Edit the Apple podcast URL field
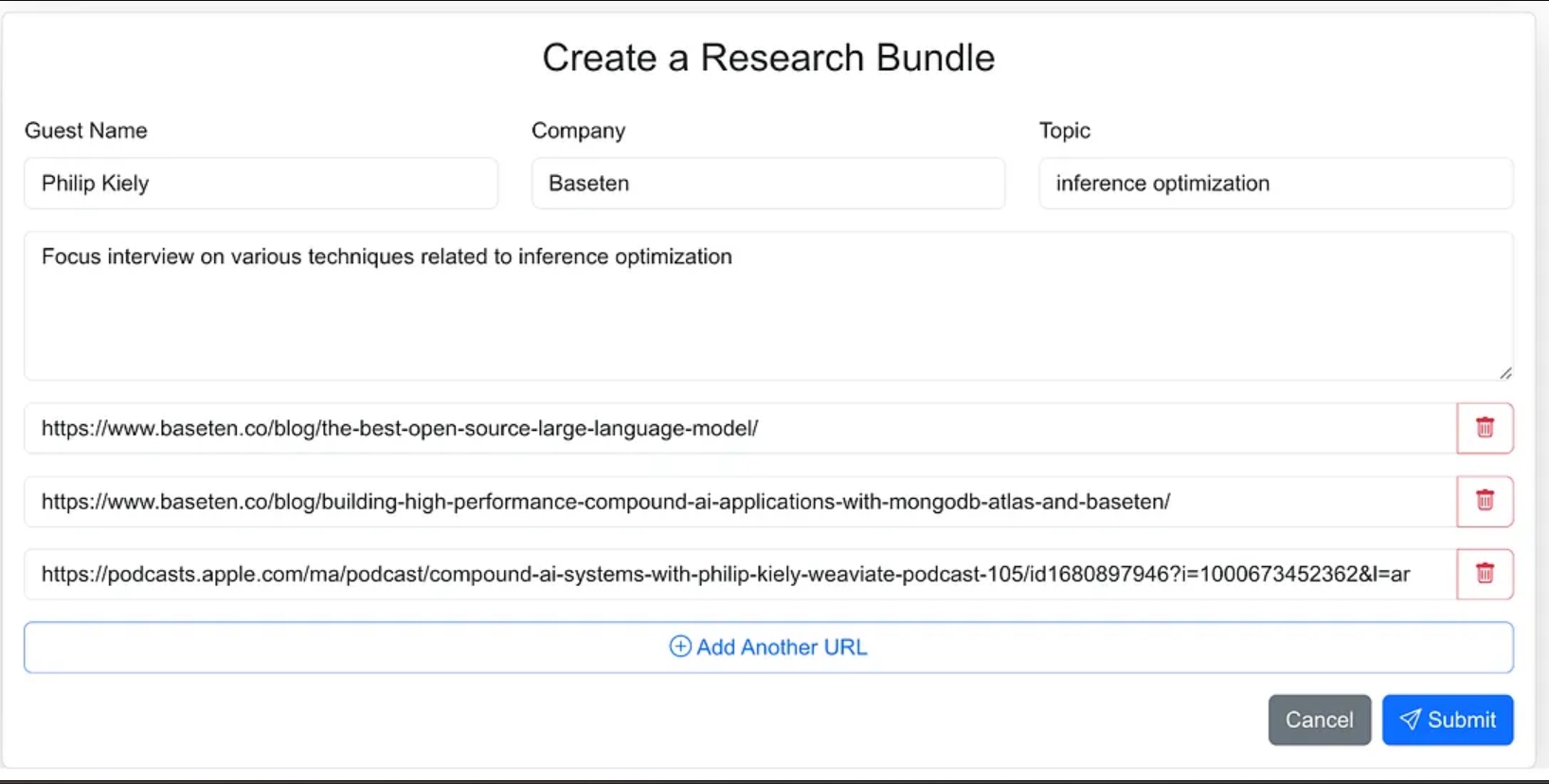This screenshot has width=1549, height=784. (741, 574)
